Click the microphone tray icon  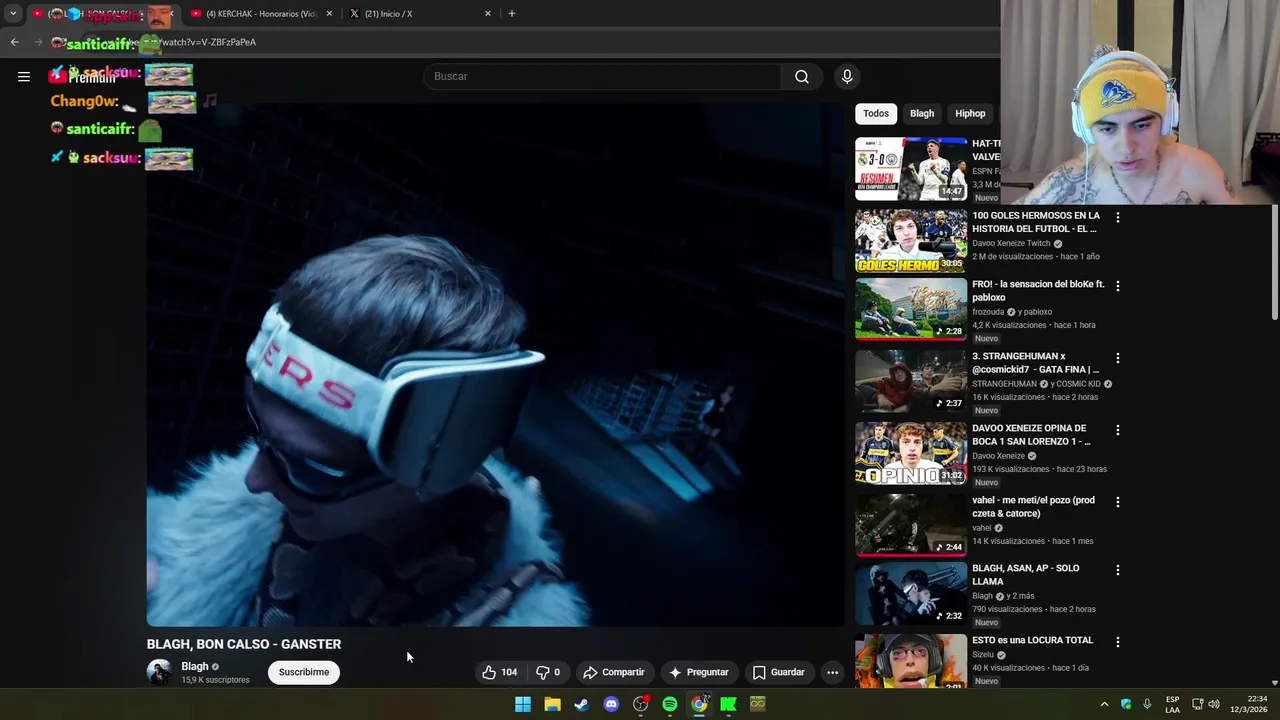tap(1147, 704)
